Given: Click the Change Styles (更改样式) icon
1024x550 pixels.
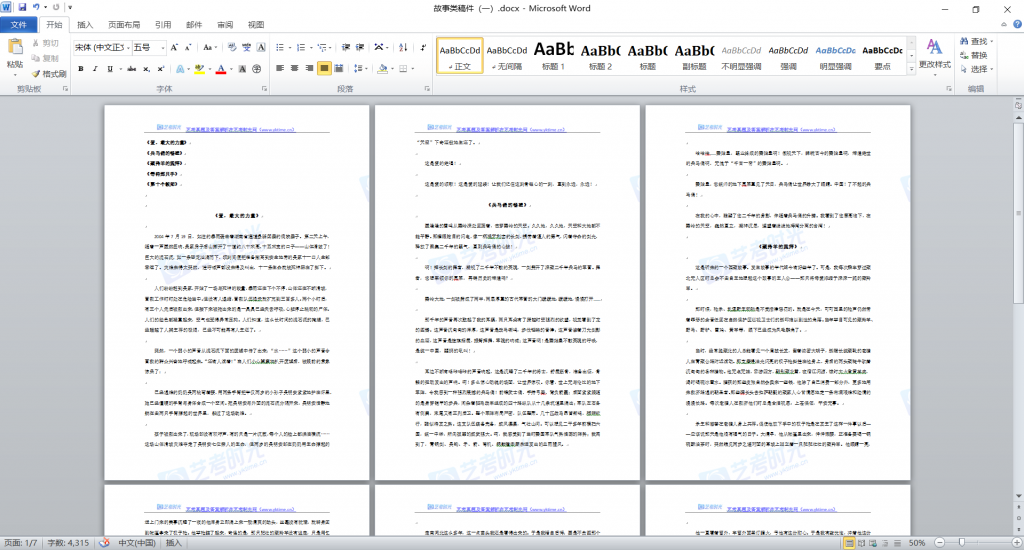Looking at the screenshot, I should tap(934, 53).
